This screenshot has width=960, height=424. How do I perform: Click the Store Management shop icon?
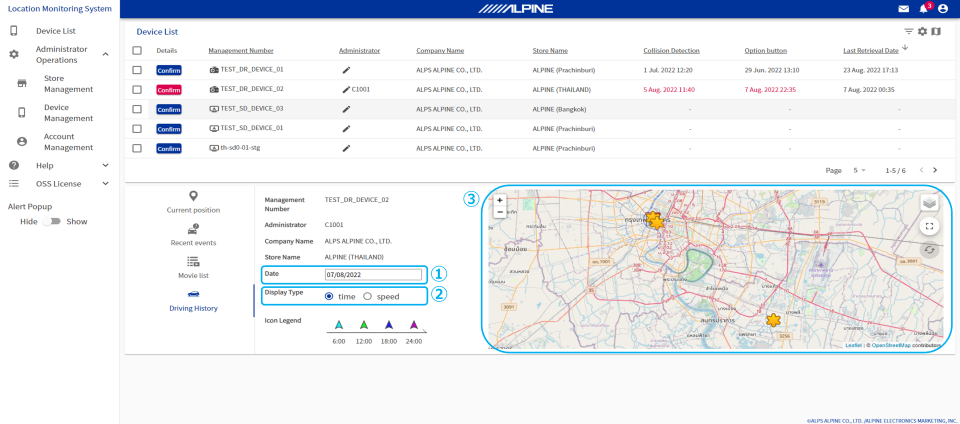21,84
